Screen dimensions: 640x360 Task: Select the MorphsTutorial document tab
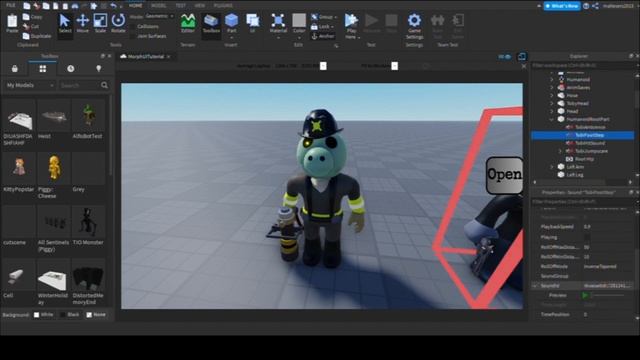coord(145,56)
